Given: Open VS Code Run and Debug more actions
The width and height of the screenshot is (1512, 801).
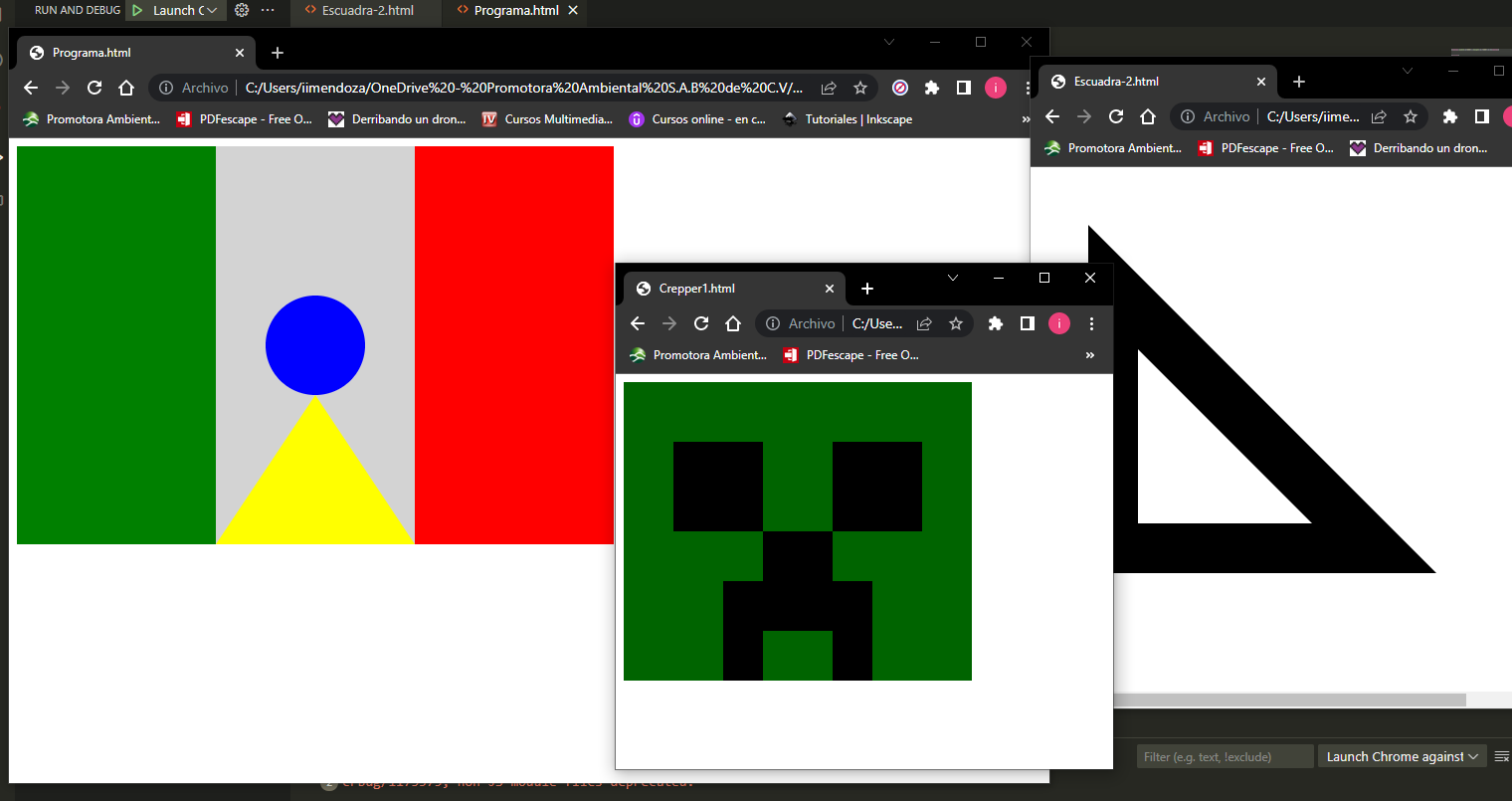Looking at the screenshot, I should [268, 10].
